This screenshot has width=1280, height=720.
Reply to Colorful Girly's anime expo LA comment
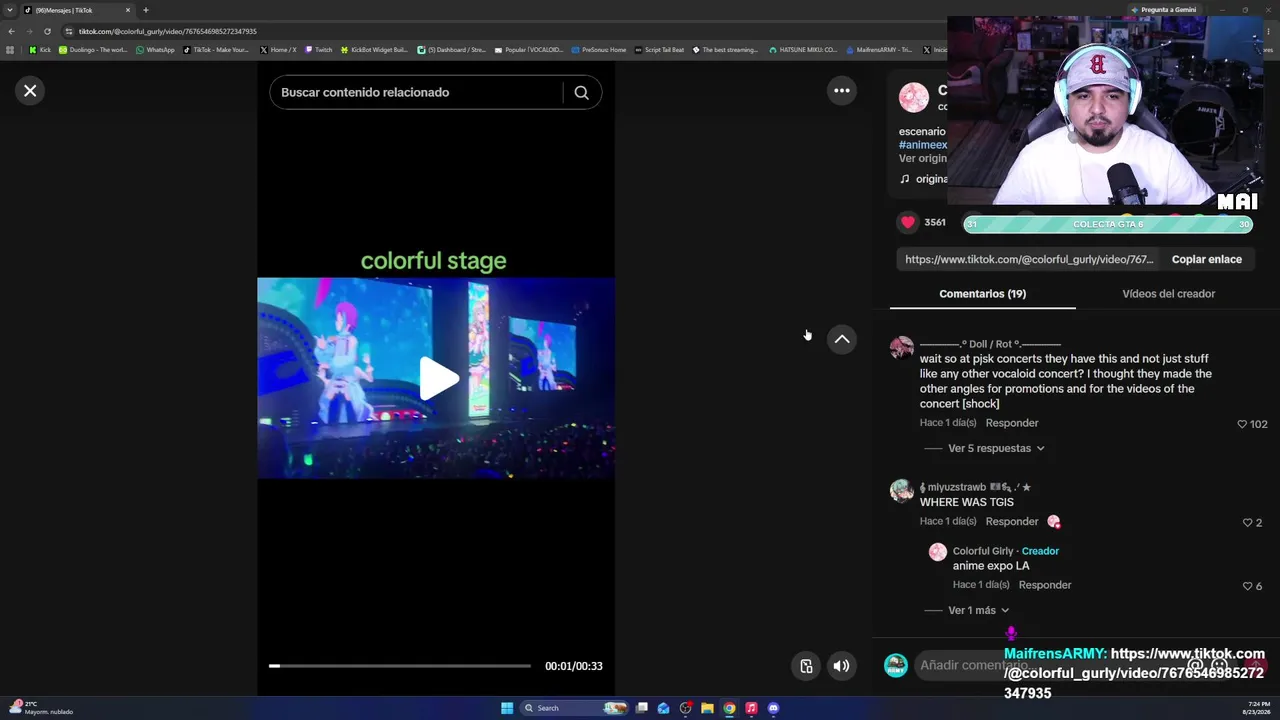[x=1045, y=585]
